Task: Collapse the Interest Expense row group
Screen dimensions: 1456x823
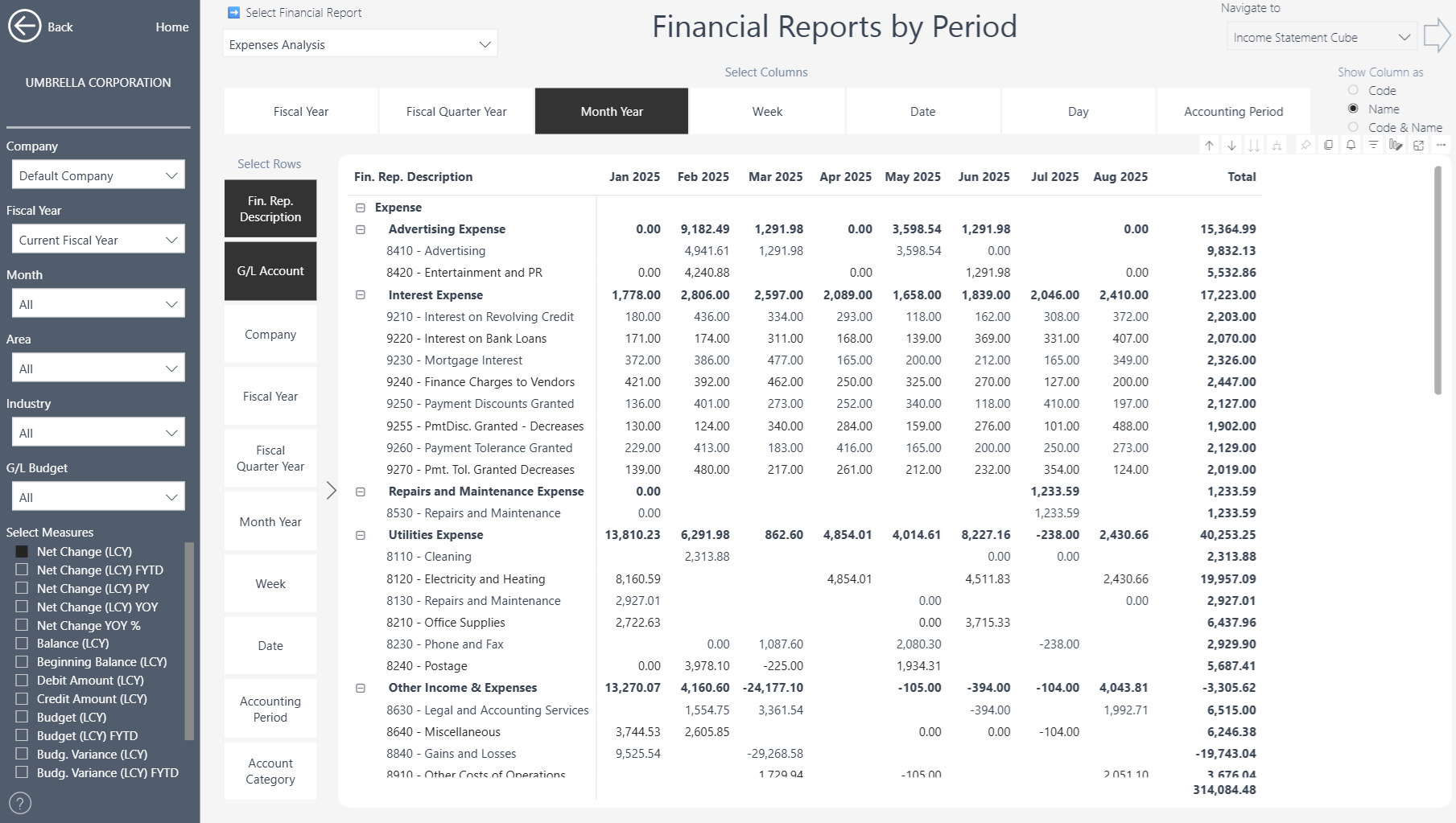Action: (361, 295)
